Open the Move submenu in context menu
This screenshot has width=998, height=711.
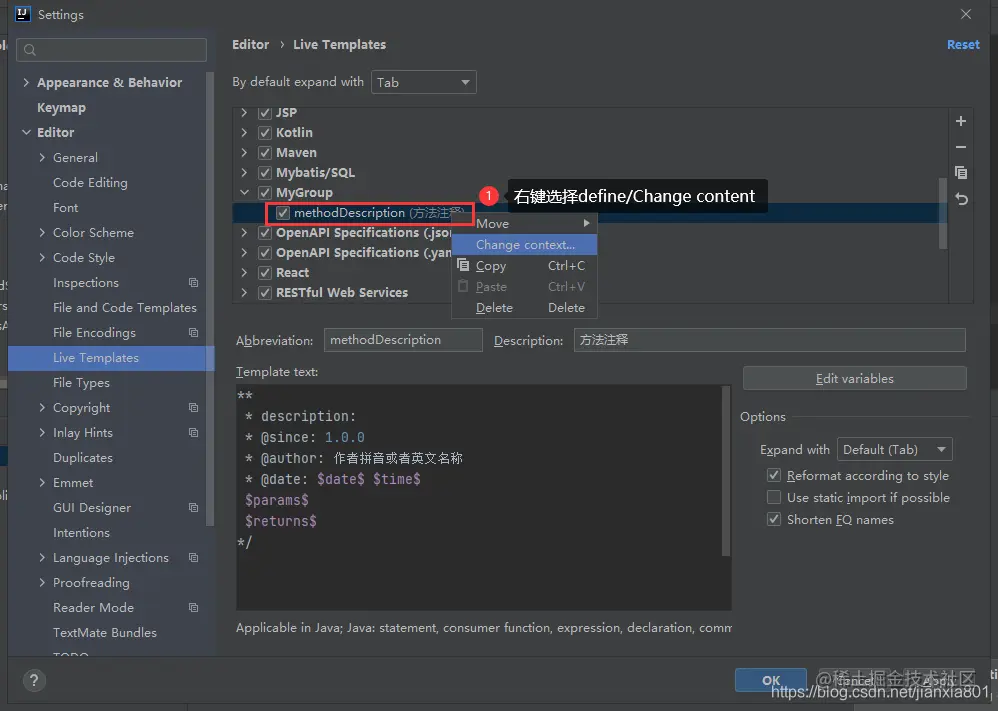[524, 223]
